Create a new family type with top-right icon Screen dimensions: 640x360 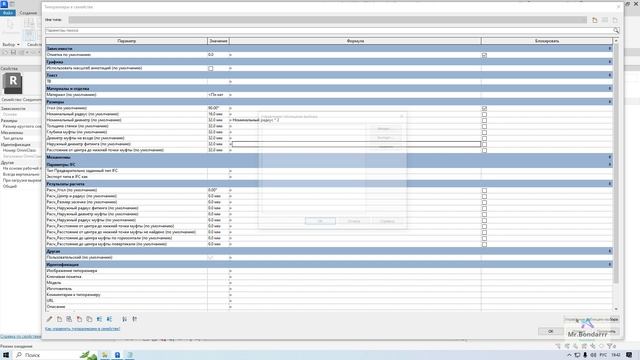[595, 20]
